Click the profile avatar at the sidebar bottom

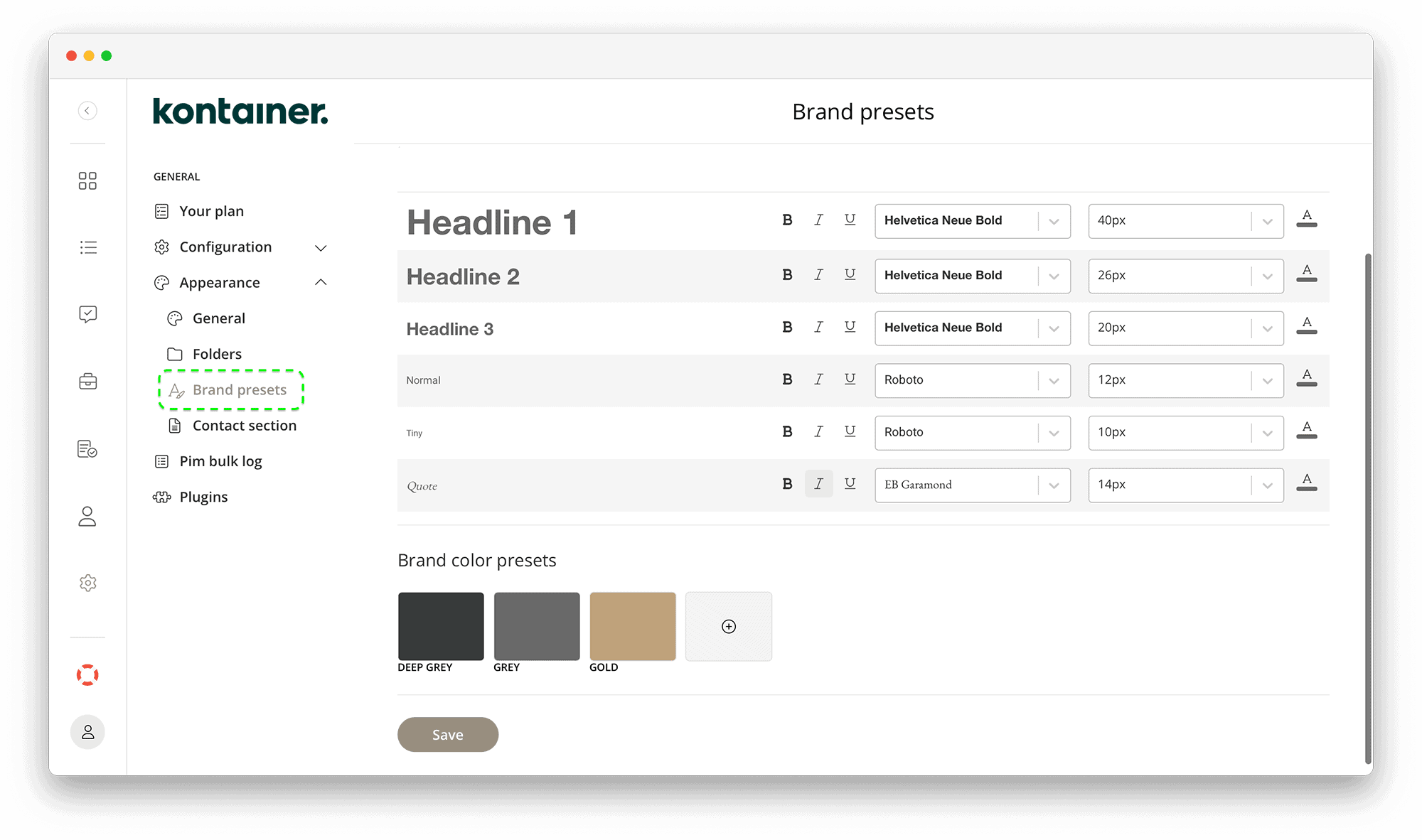click(x=87, y=731)
